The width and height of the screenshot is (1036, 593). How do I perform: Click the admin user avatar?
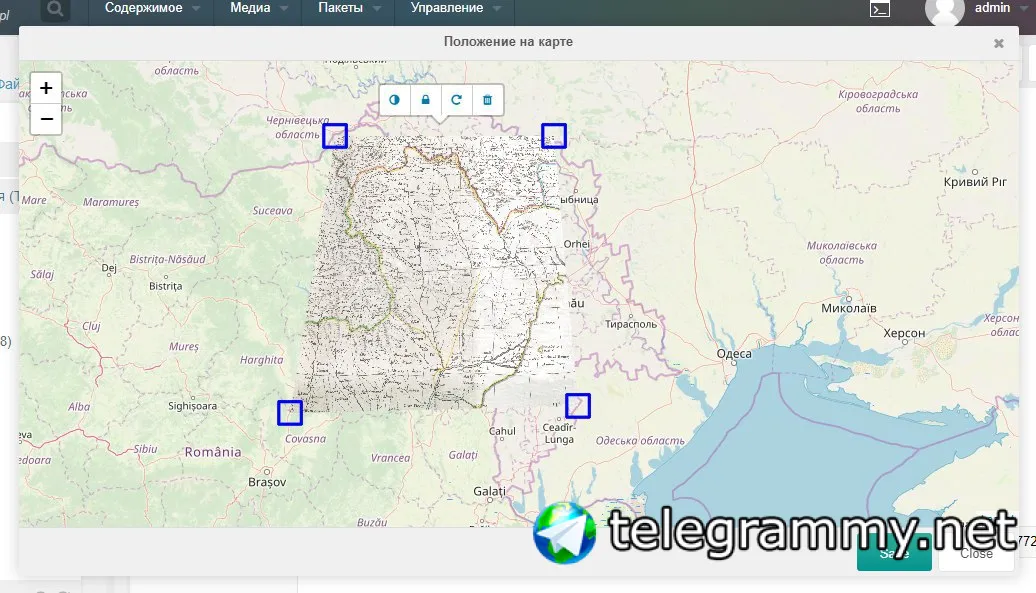tap(945, 11)
